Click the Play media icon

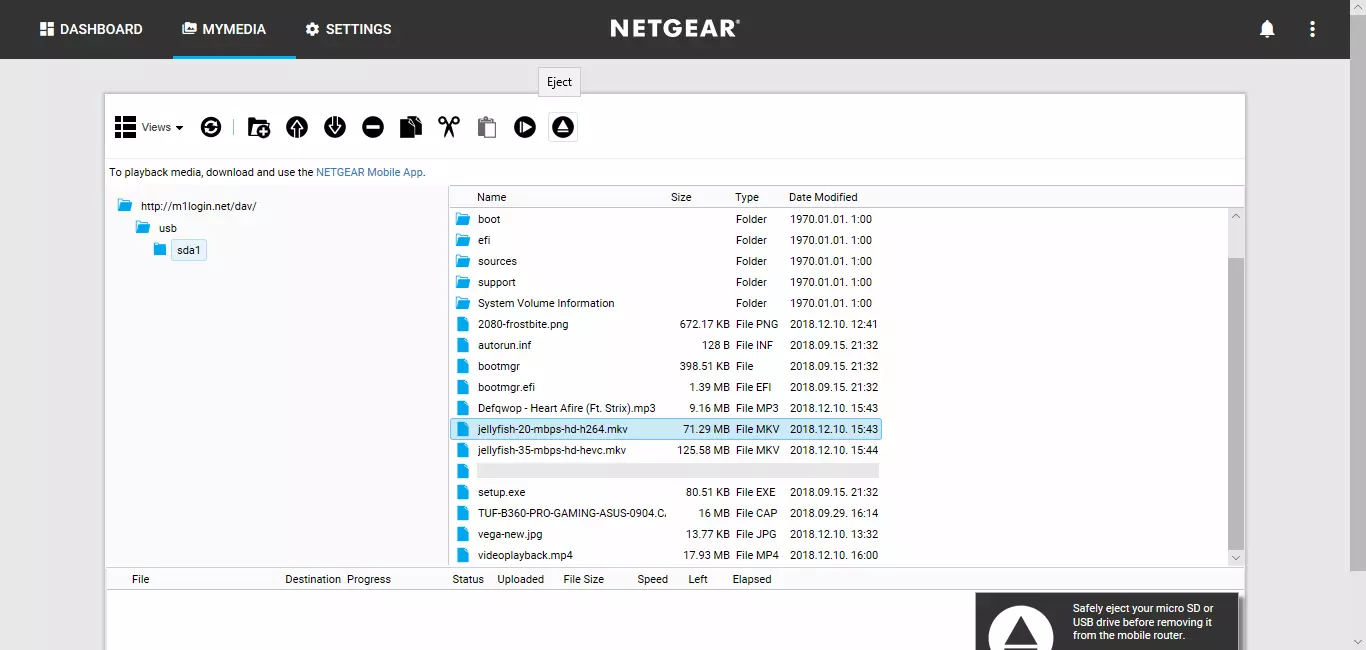[x=525, y=127]
